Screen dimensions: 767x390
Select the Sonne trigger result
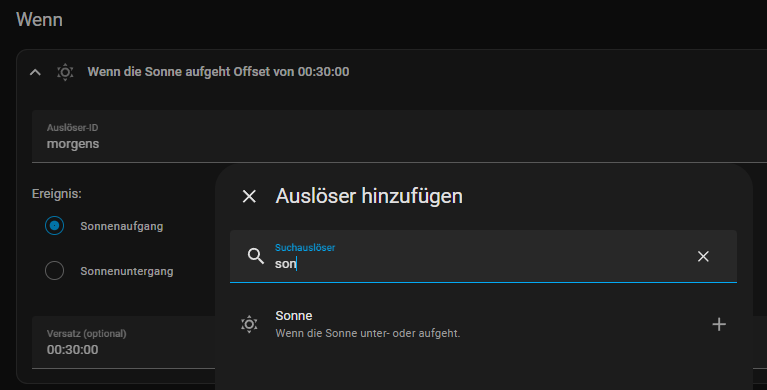click(x=483, y=324)
